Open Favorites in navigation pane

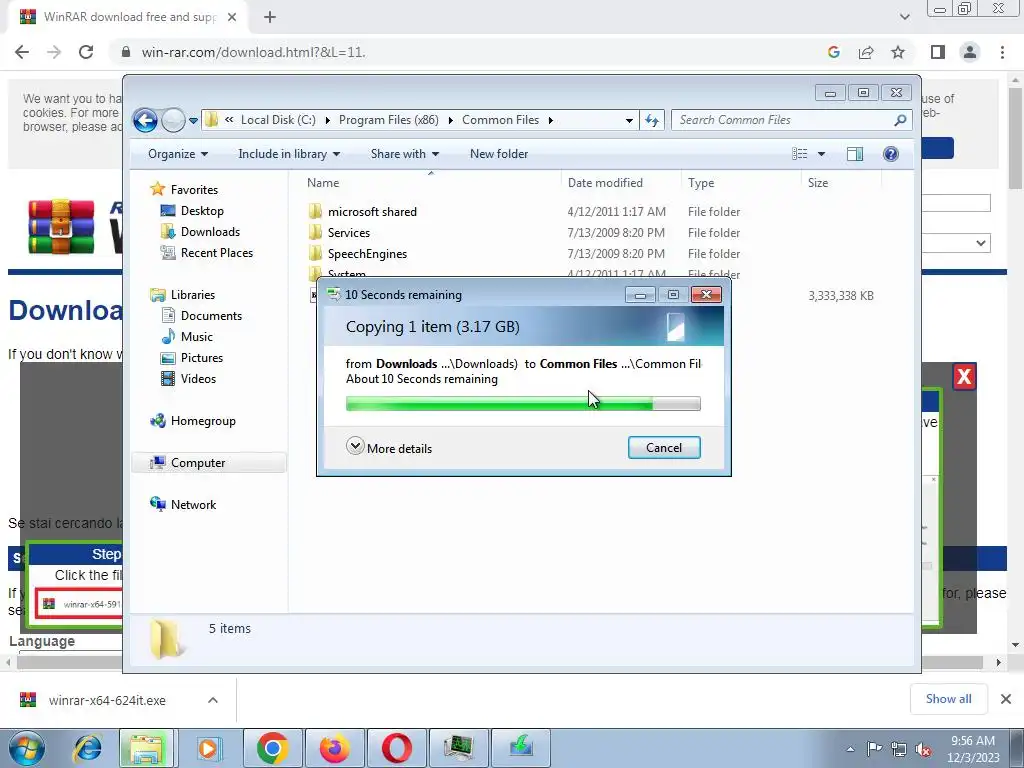[194, 190]
